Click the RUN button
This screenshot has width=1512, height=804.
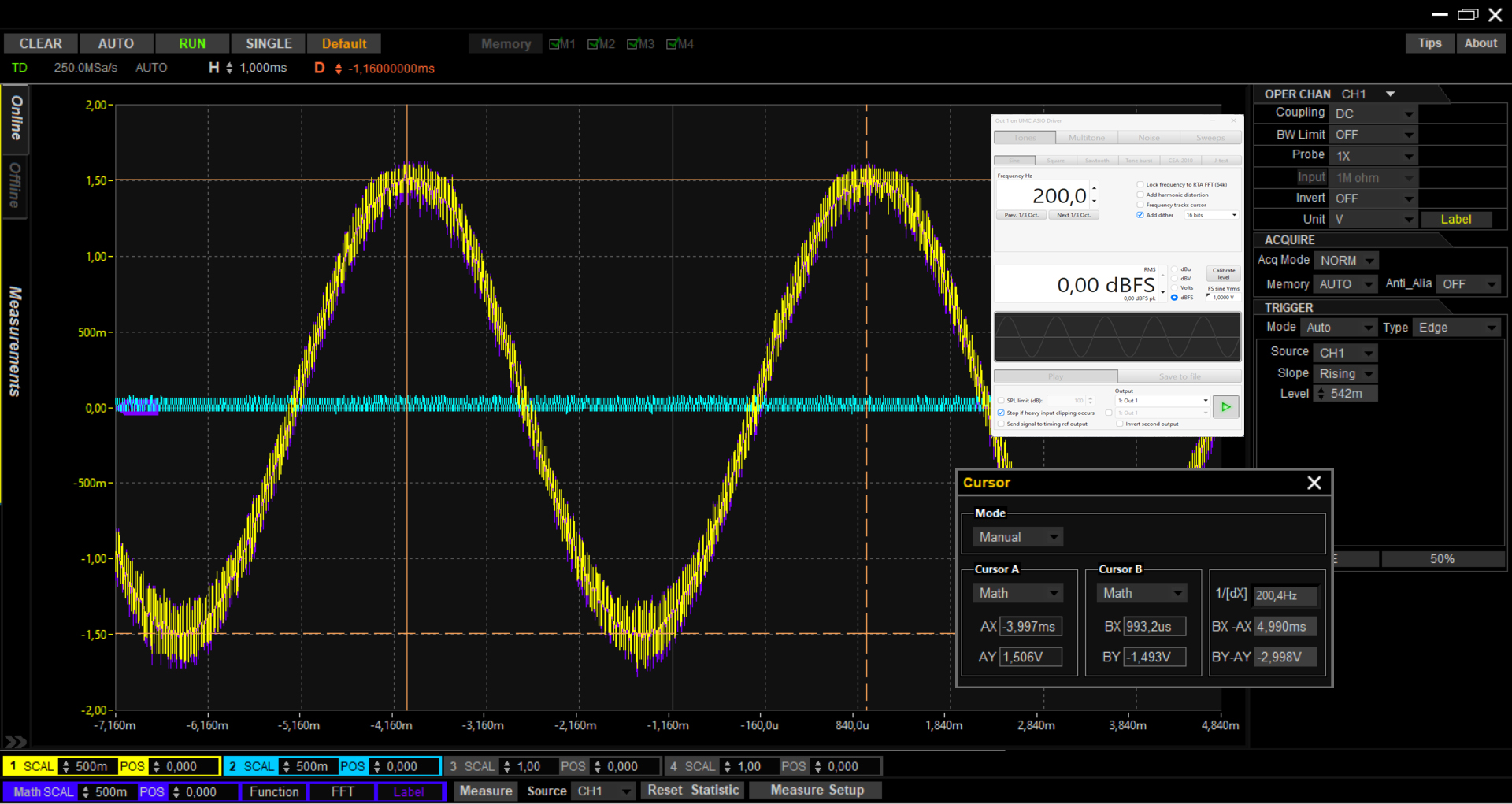(x=192, y=44)
